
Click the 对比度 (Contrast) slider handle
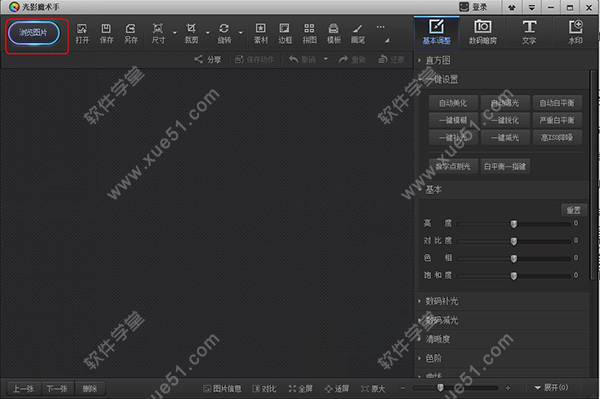514,241
